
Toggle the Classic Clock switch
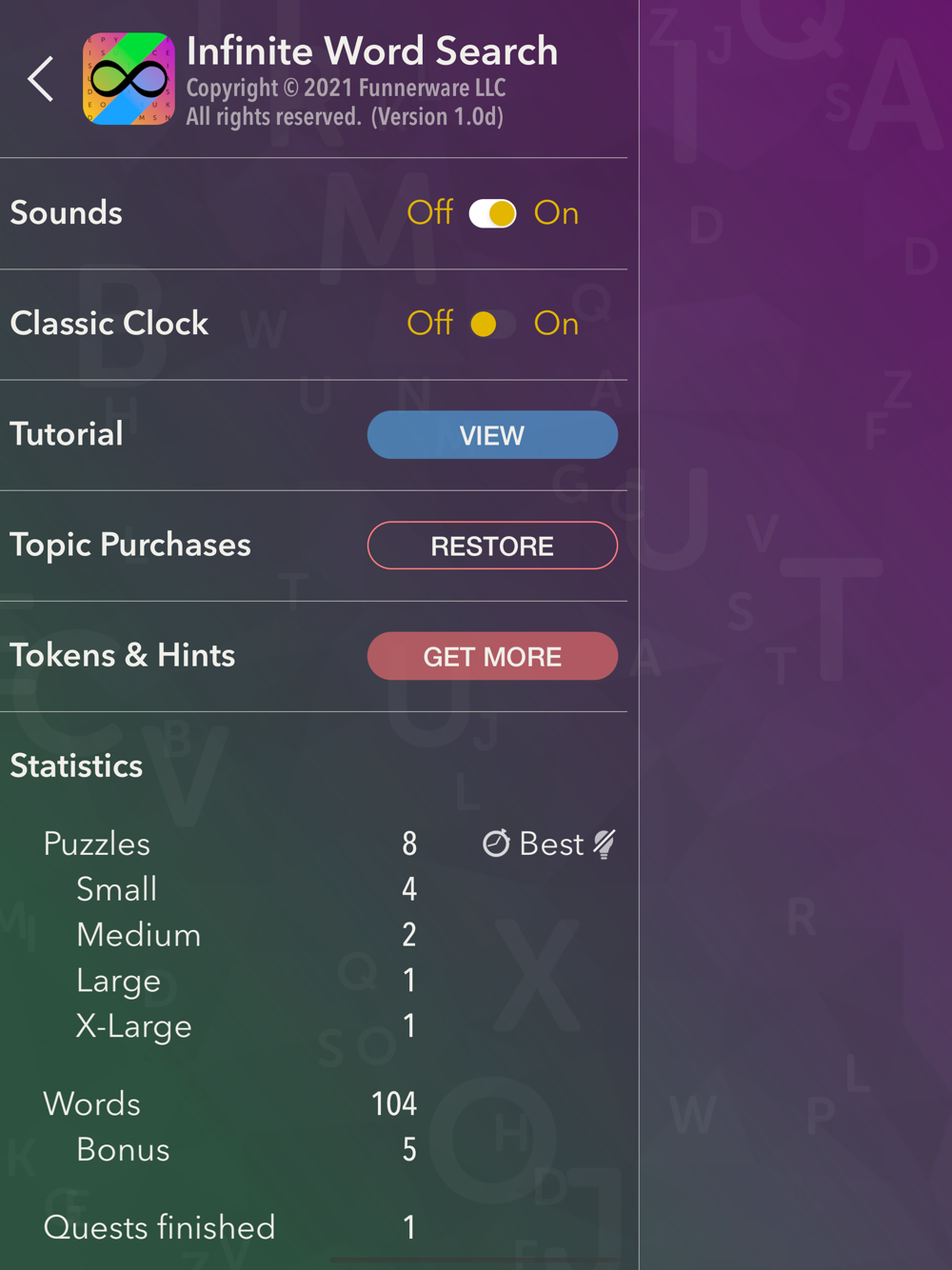492,324
